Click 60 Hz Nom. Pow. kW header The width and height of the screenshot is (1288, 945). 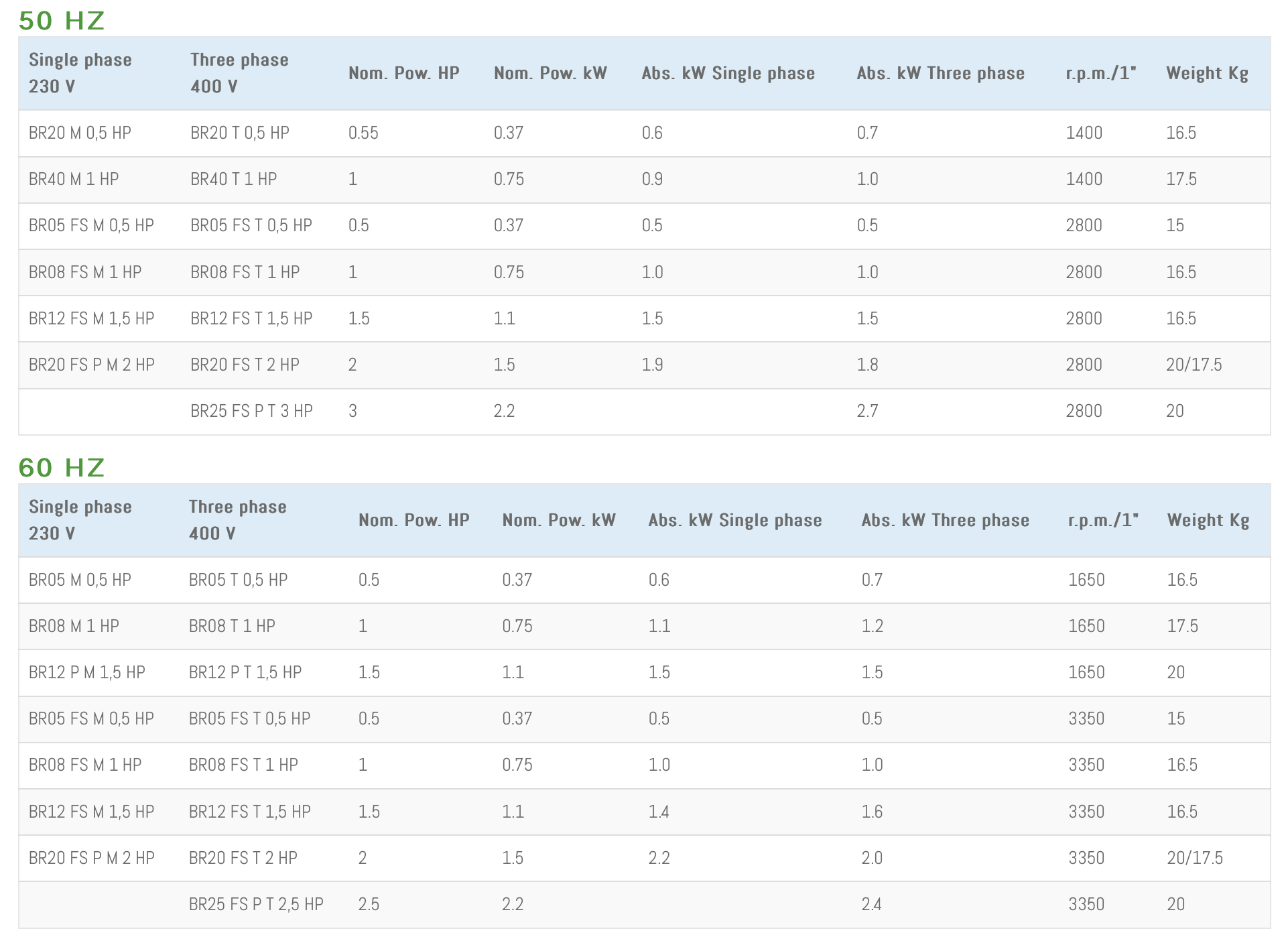point(558,520)
